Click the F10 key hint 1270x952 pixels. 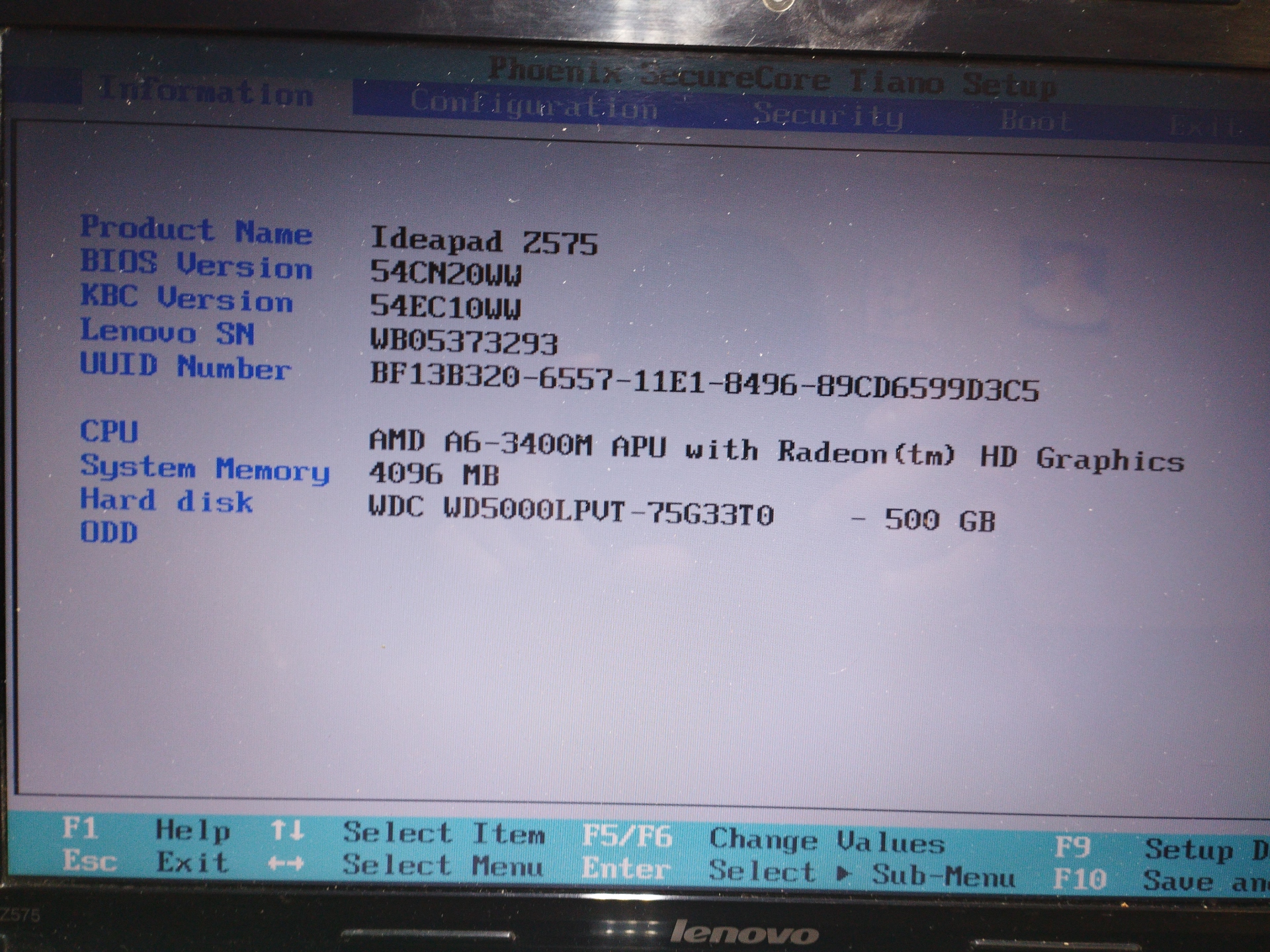pos(1079,879)
